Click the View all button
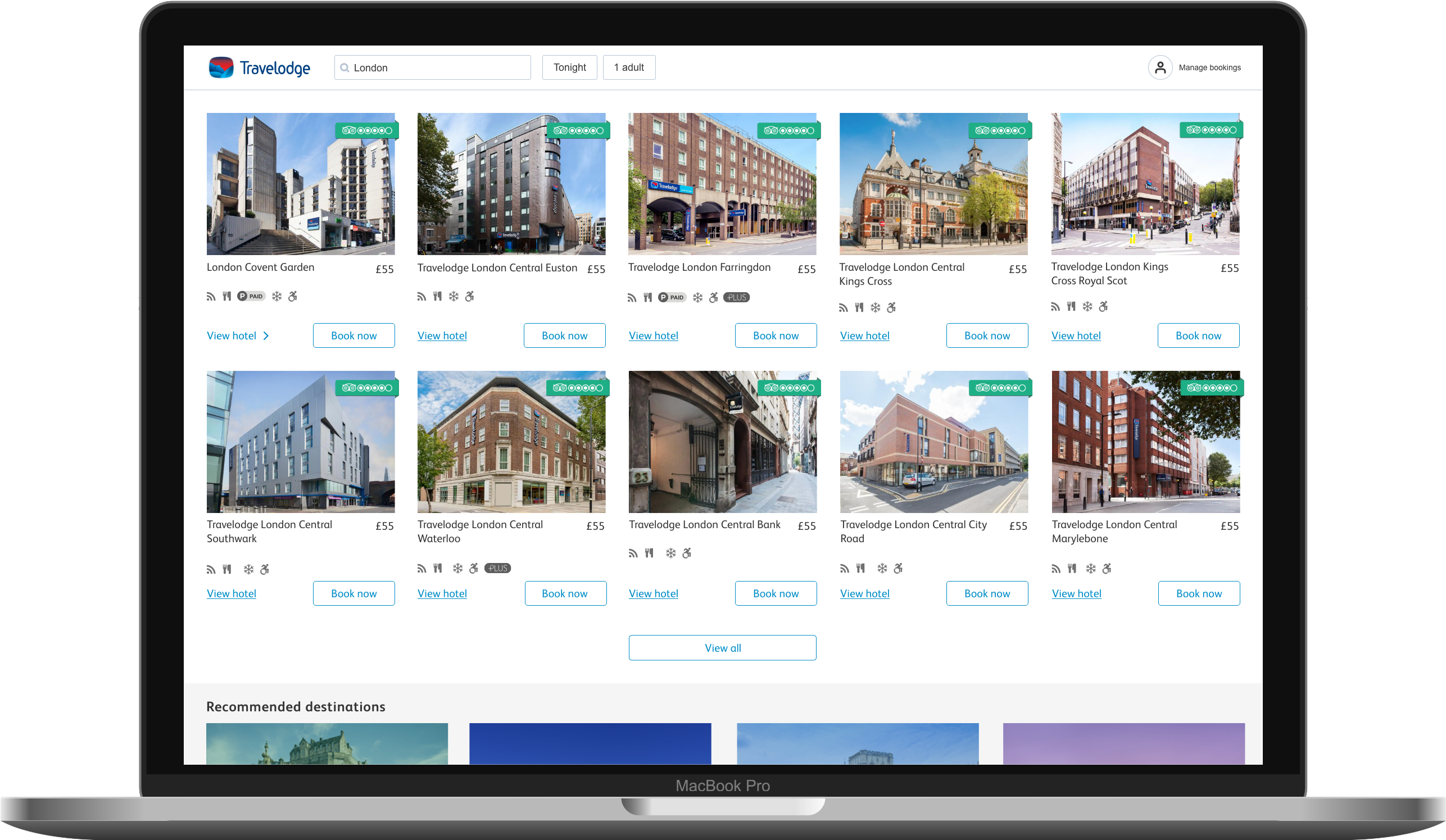This screenshot has height=840, width=1446. 722,648
